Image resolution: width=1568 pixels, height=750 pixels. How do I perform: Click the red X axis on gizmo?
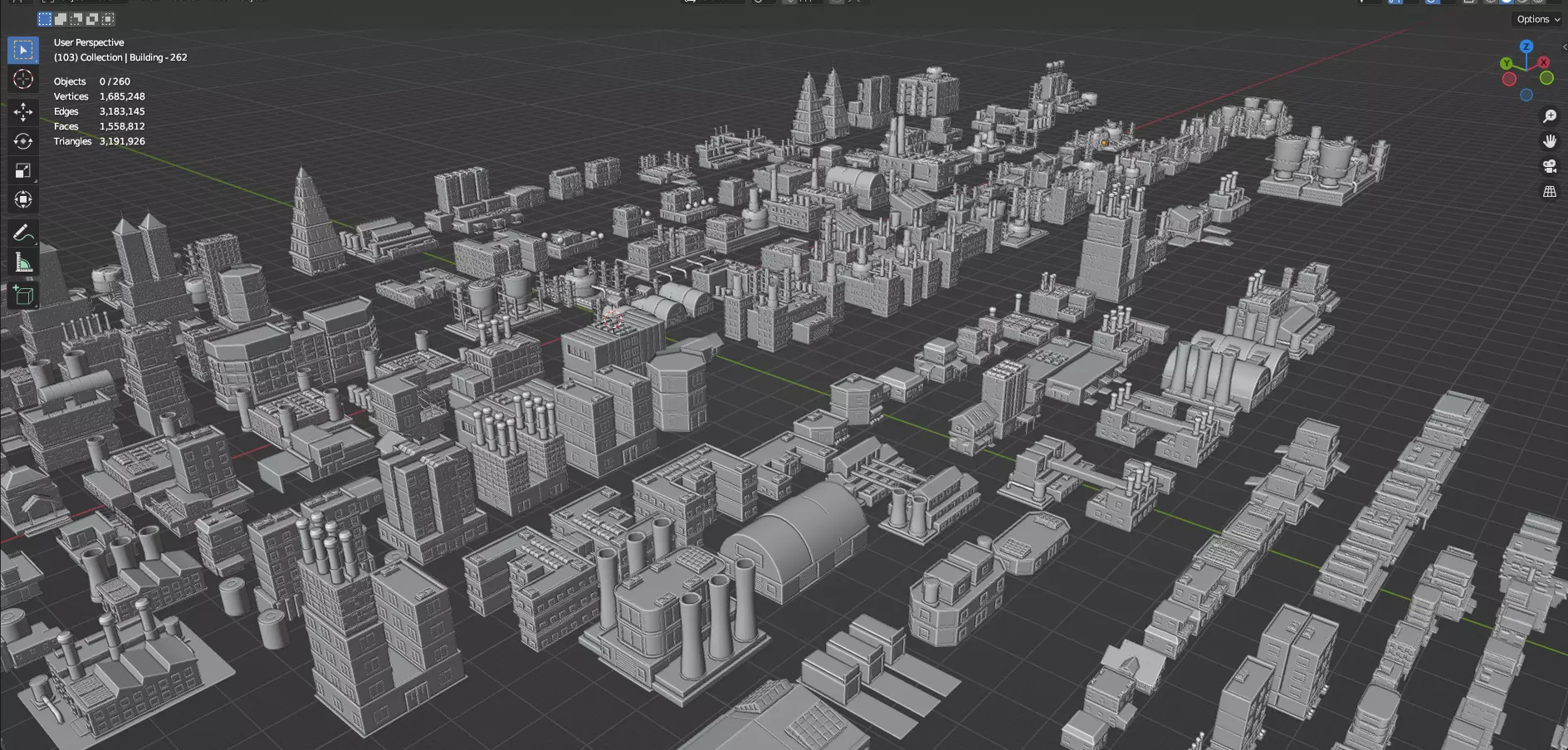point(1544,62)
